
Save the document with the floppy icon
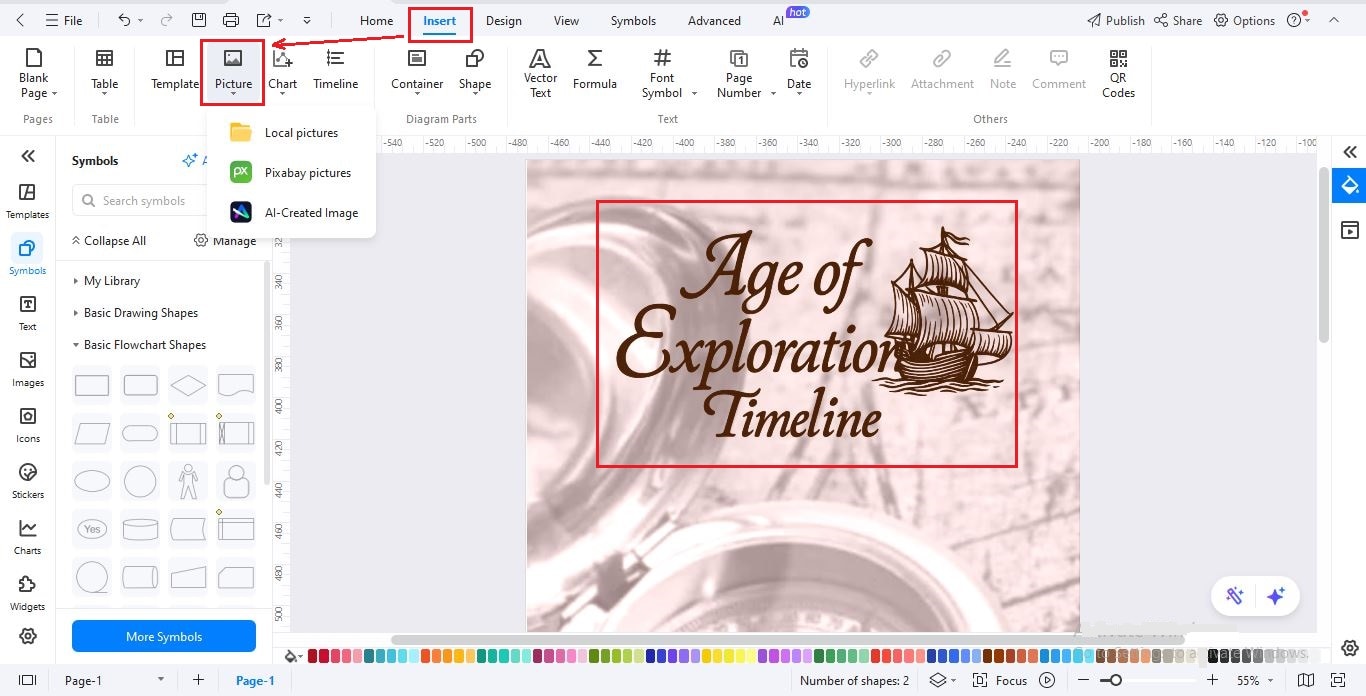tap(199, 20)
